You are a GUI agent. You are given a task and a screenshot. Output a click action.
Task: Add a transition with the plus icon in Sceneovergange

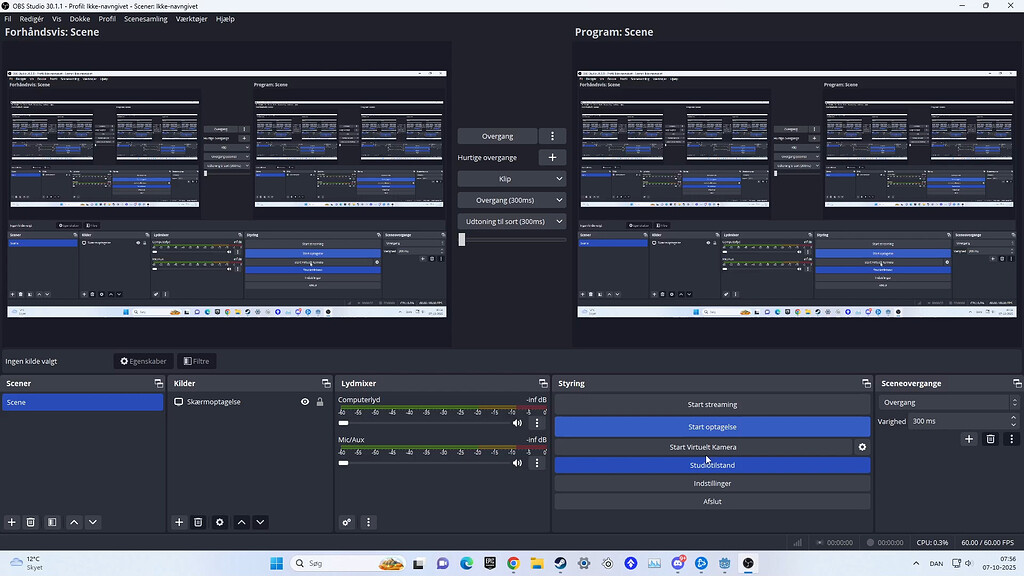click(x=968, y=439)
